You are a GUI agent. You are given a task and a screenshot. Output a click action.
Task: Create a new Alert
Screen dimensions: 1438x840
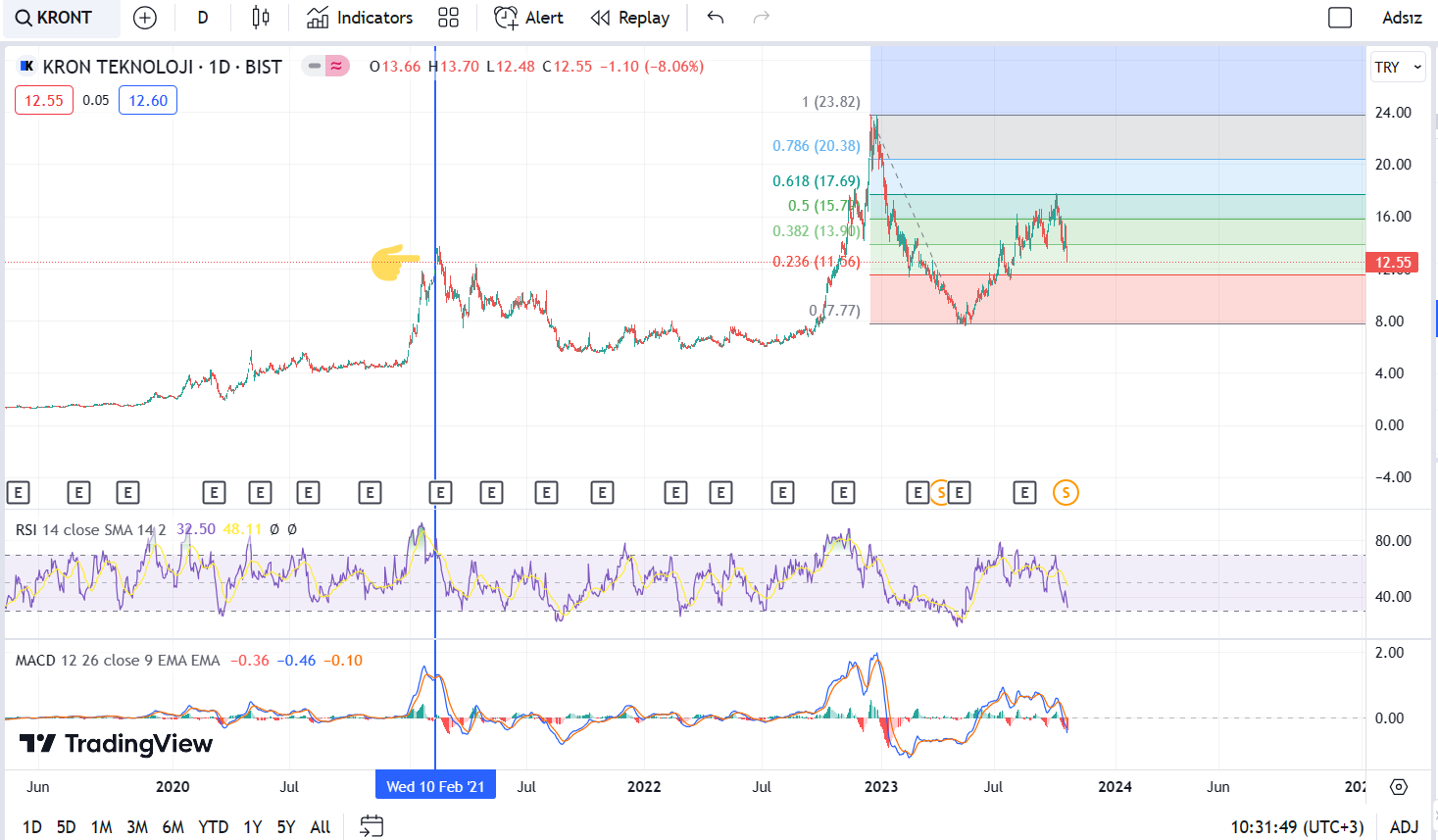point(528,18)
